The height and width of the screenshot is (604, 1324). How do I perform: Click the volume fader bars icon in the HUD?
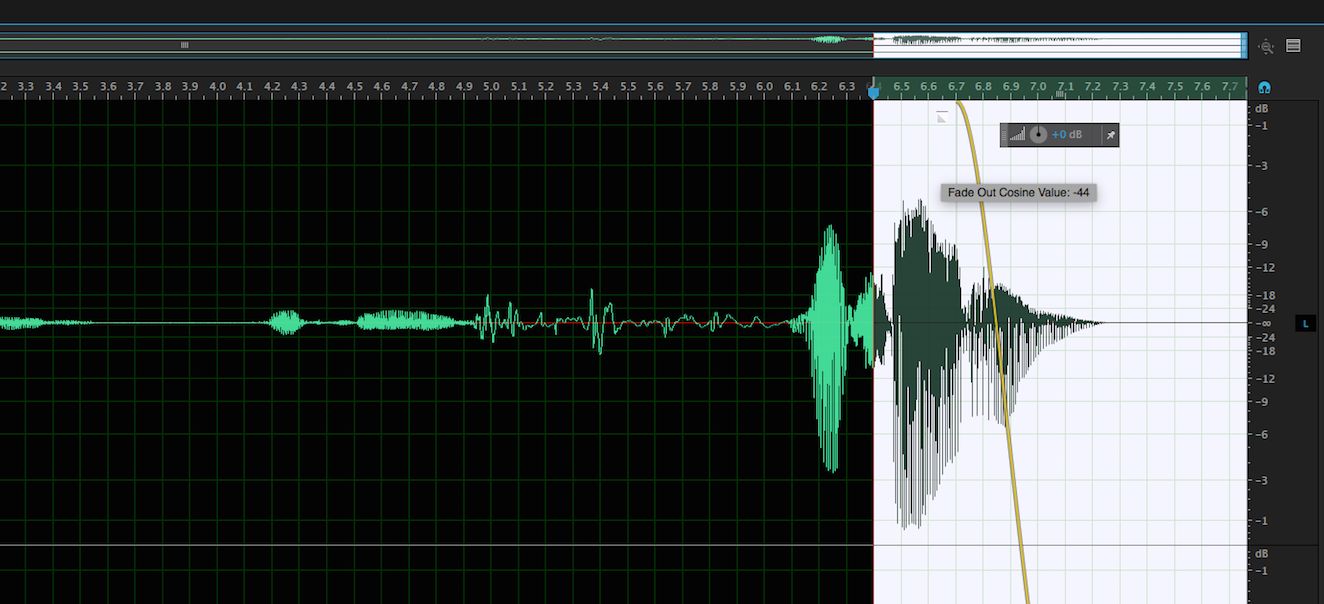coord(1016,134)
